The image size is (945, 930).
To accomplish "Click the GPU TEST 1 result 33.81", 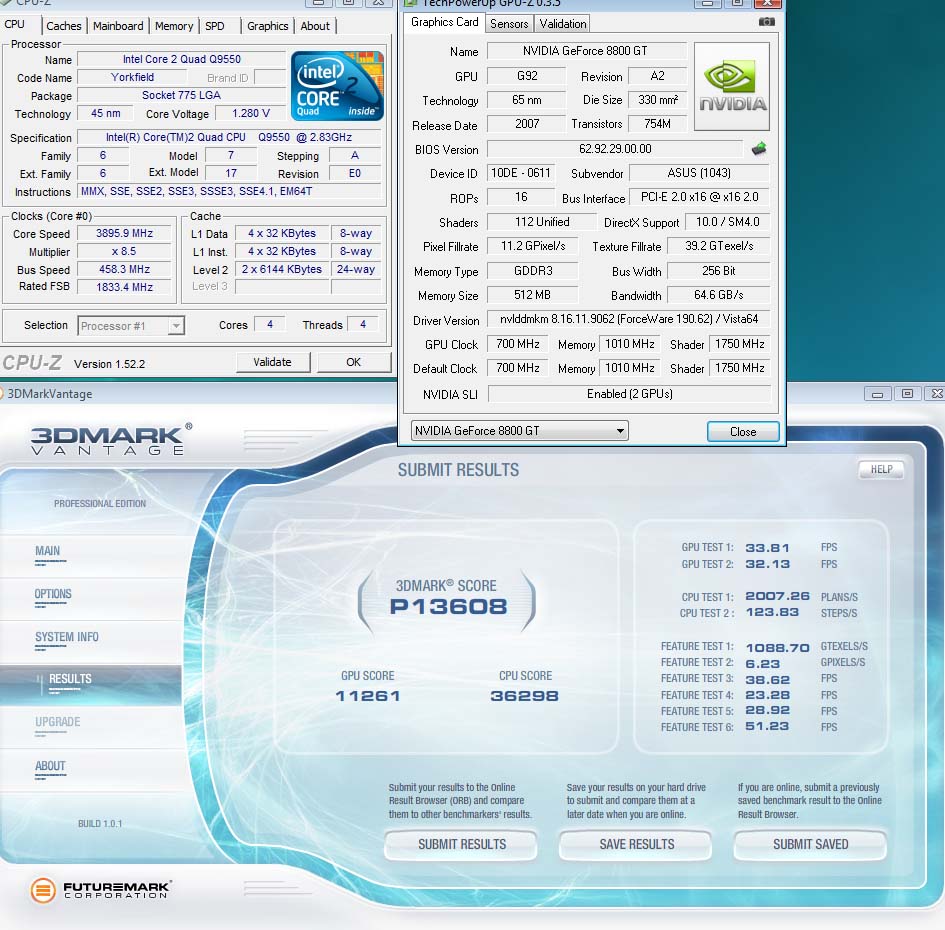I will 767,548.
